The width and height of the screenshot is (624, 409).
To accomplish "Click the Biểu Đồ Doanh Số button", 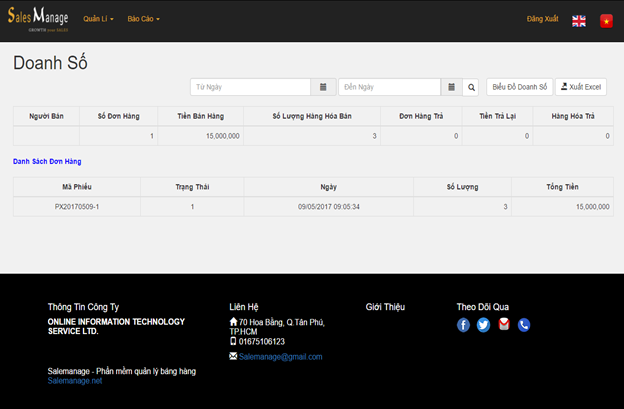I will pyautogui.click(x=519, y=87).
